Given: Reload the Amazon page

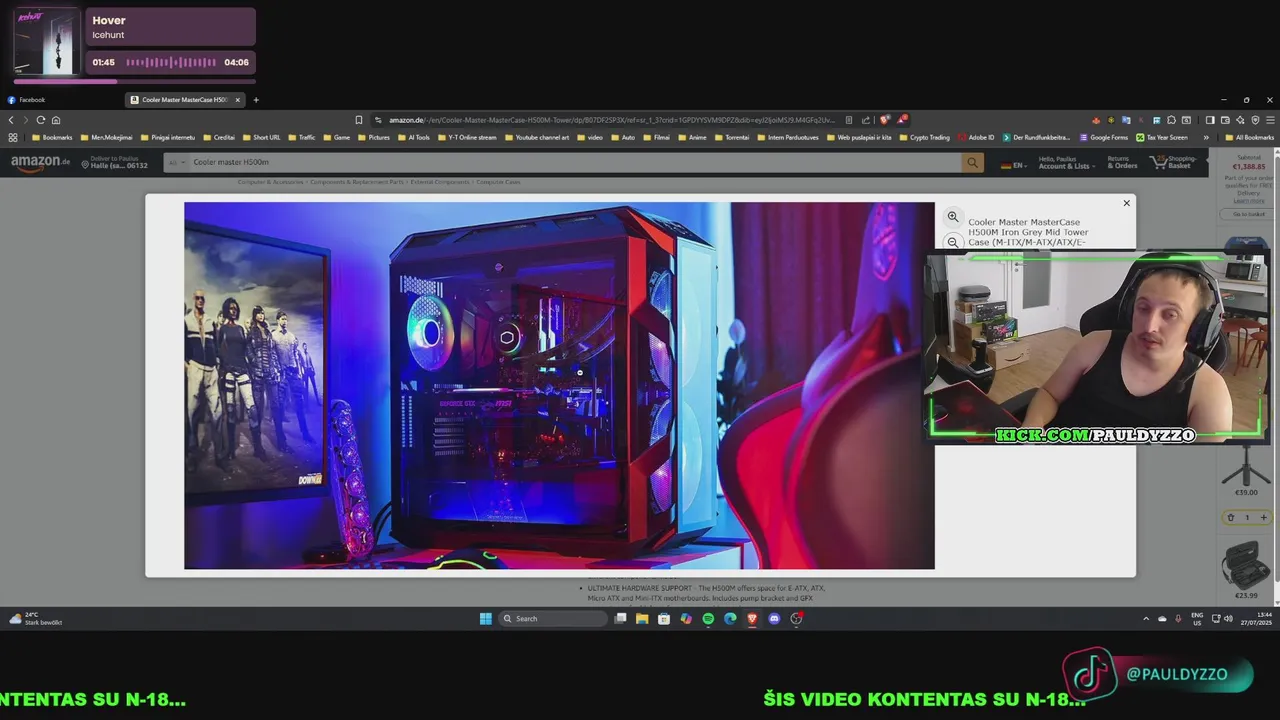Looking at the screenshot, I should (x=41, y=120).
